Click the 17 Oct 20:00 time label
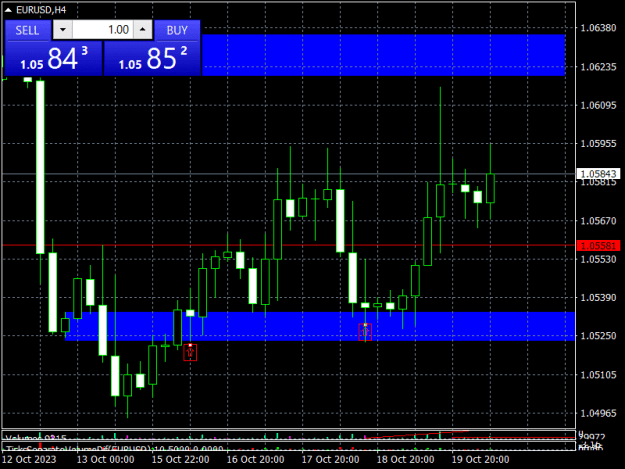625x469 pixels. [330, 459]
